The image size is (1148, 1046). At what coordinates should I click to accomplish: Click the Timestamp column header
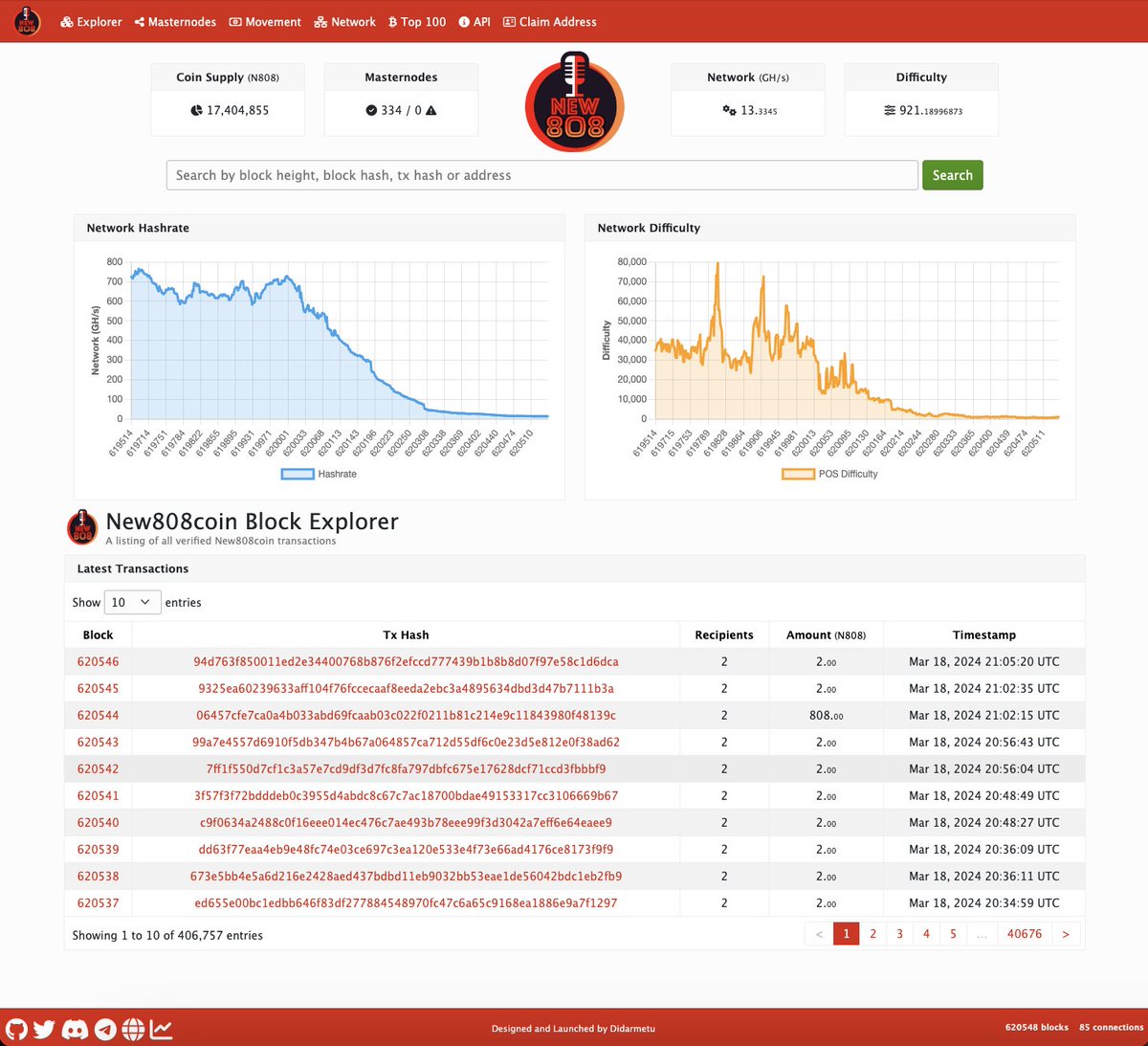984,634
